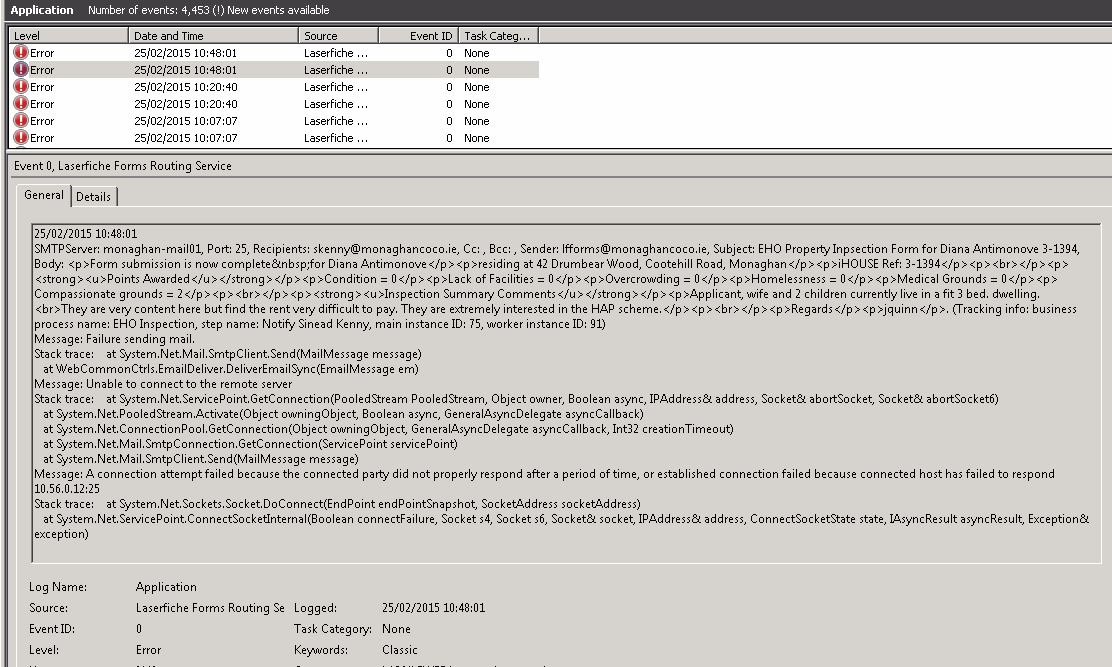Image resolution: width=1112 pixels, height=667 pixels.
Task: Click the error icon in the unselected 10:48:01 row
Action: 21,52
